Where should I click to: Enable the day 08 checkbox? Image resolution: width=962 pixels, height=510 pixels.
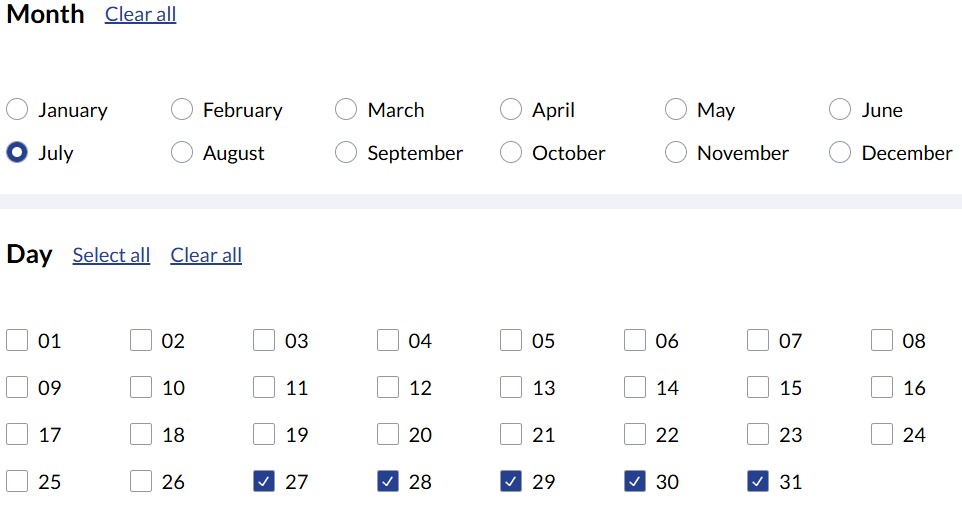881,341
